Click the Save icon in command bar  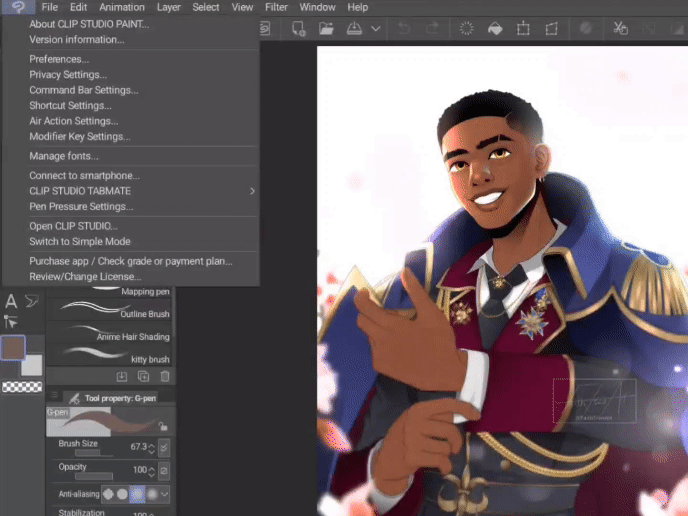354,29
